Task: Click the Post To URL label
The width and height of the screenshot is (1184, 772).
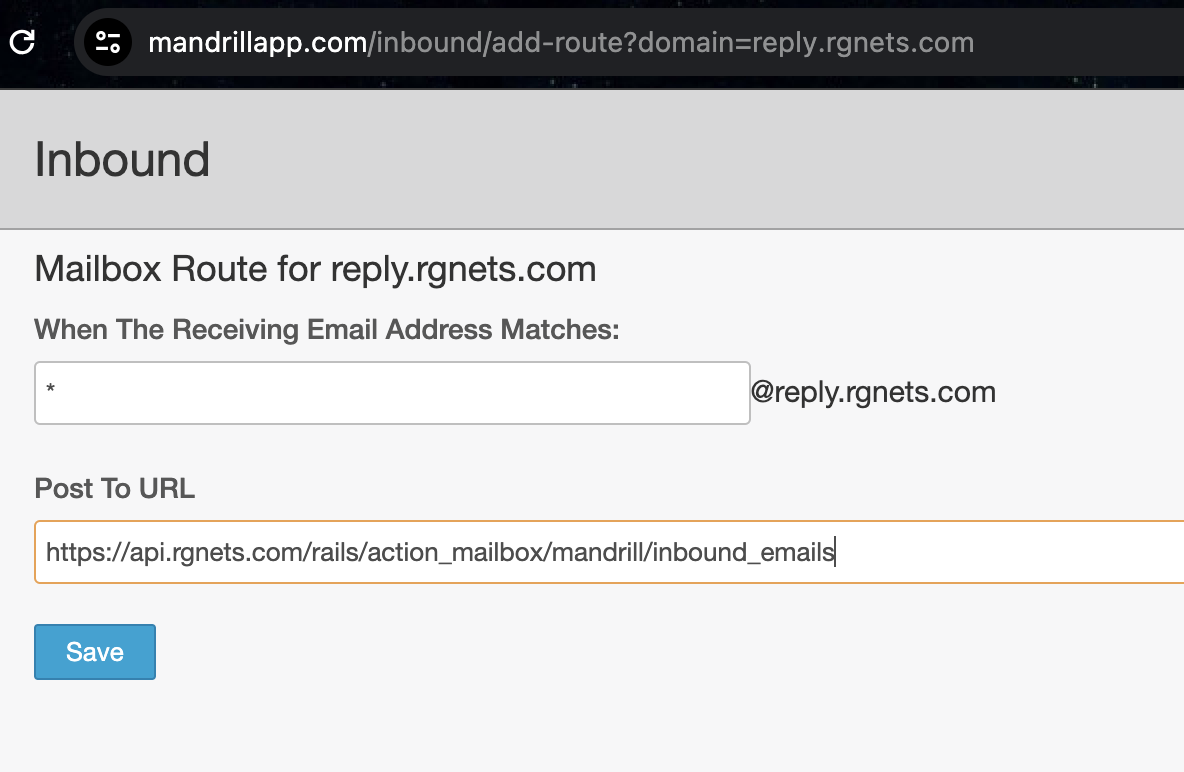Action: (x=114, y=488)
